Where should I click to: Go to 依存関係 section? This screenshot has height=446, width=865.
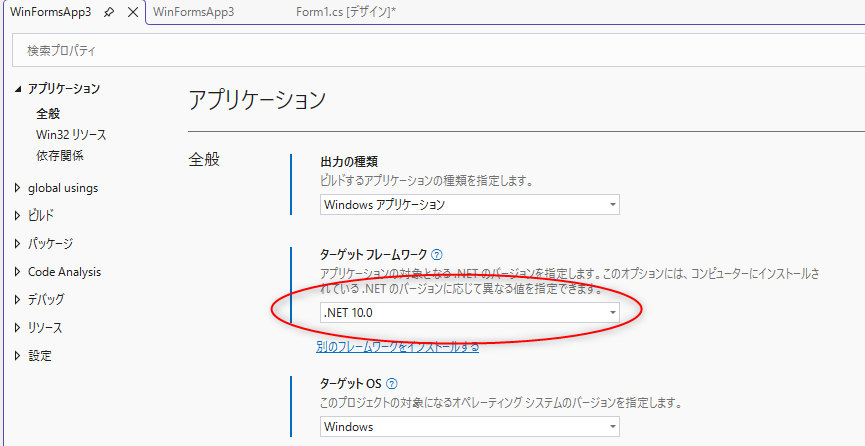click(x=59, y=155)
